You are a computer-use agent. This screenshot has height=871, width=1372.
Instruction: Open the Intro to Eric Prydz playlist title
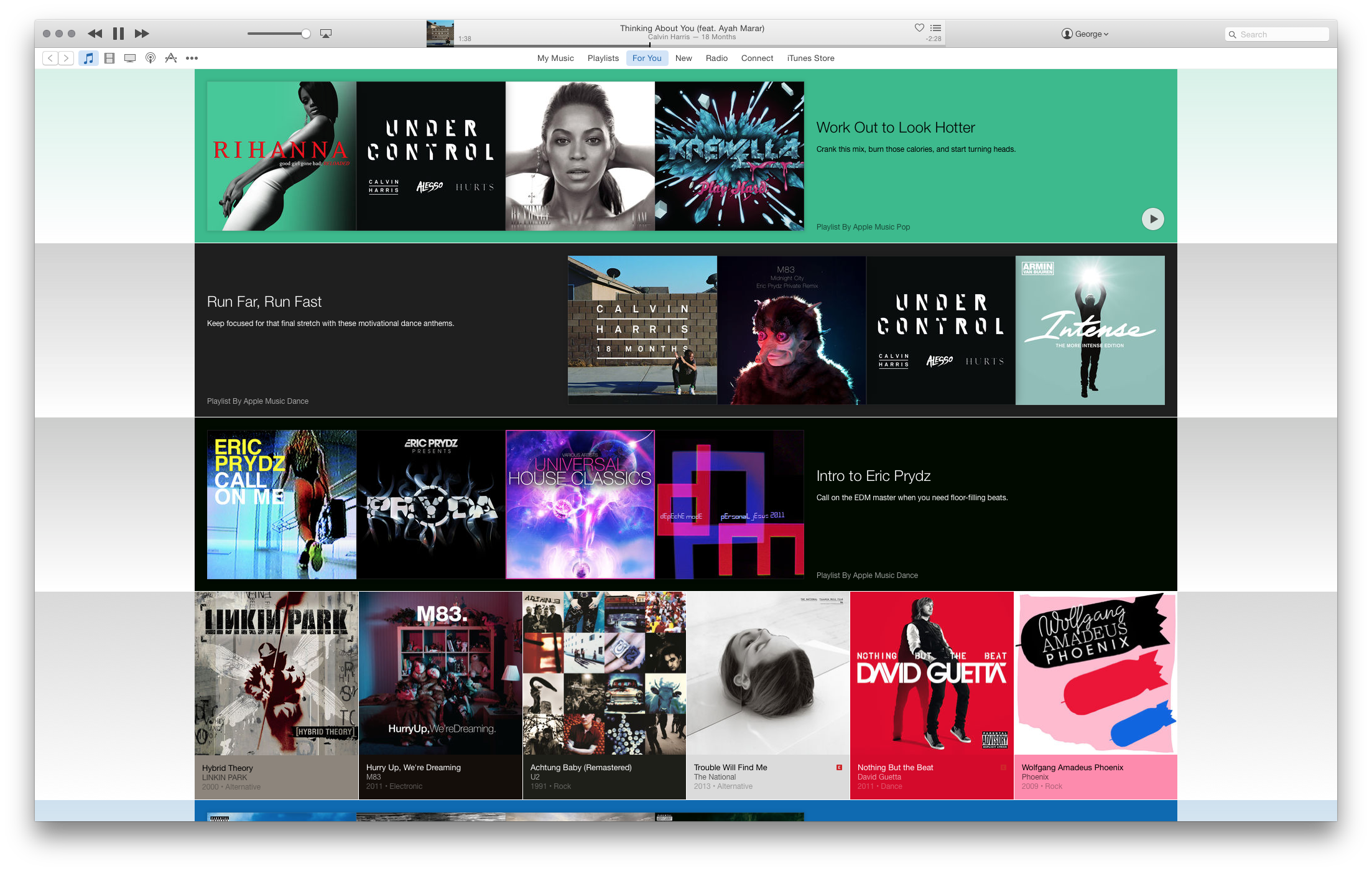873,476
